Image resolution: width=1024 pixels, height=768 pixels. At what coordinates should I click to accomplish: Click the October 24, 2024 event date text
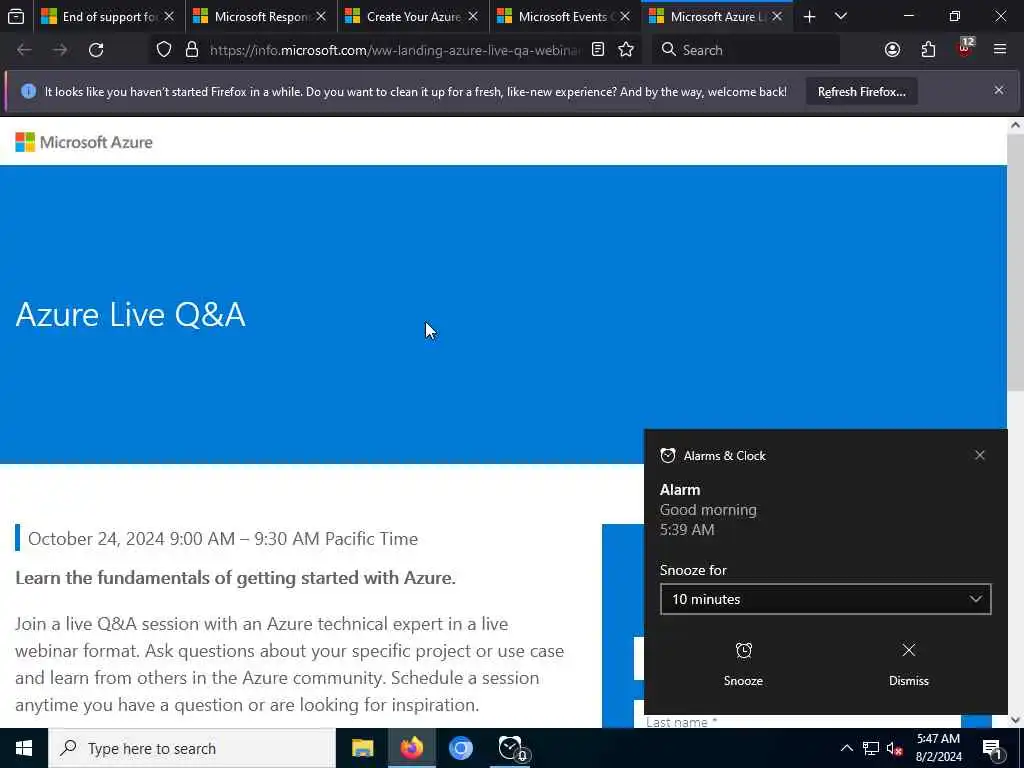(223, 539)
